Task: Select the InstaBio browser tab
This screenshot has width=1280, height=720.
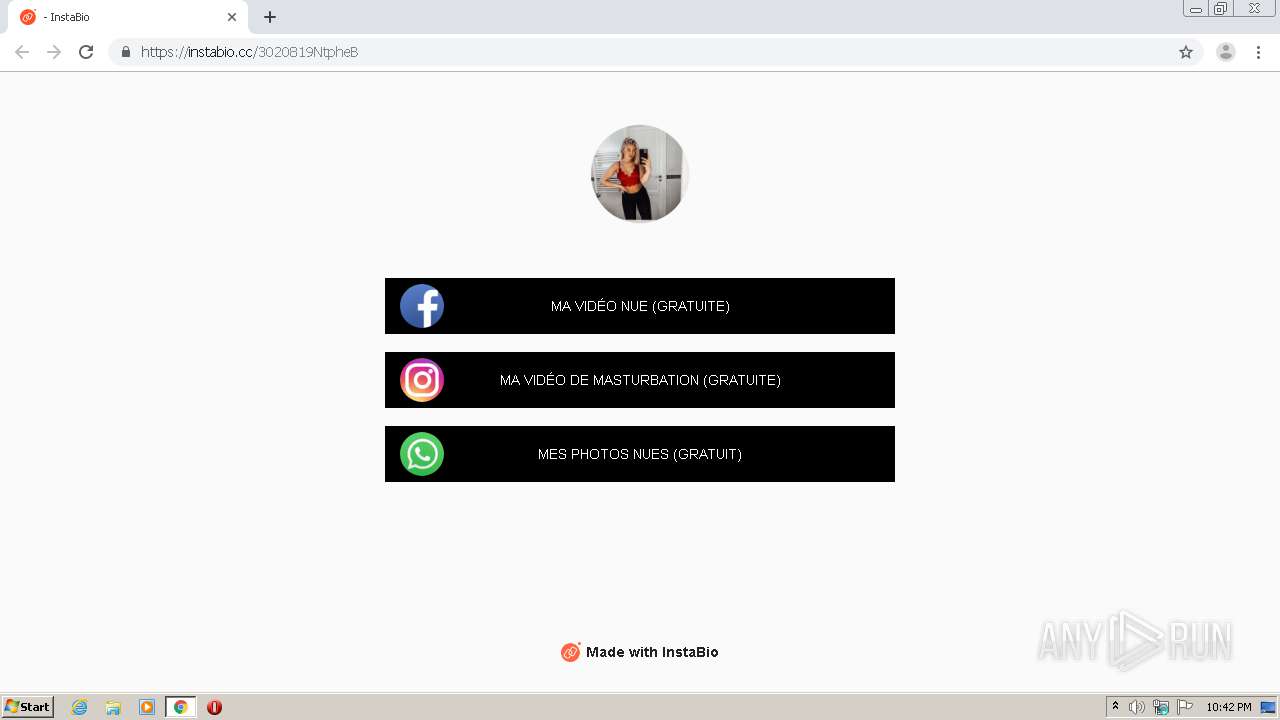Action: pos(128,17)
